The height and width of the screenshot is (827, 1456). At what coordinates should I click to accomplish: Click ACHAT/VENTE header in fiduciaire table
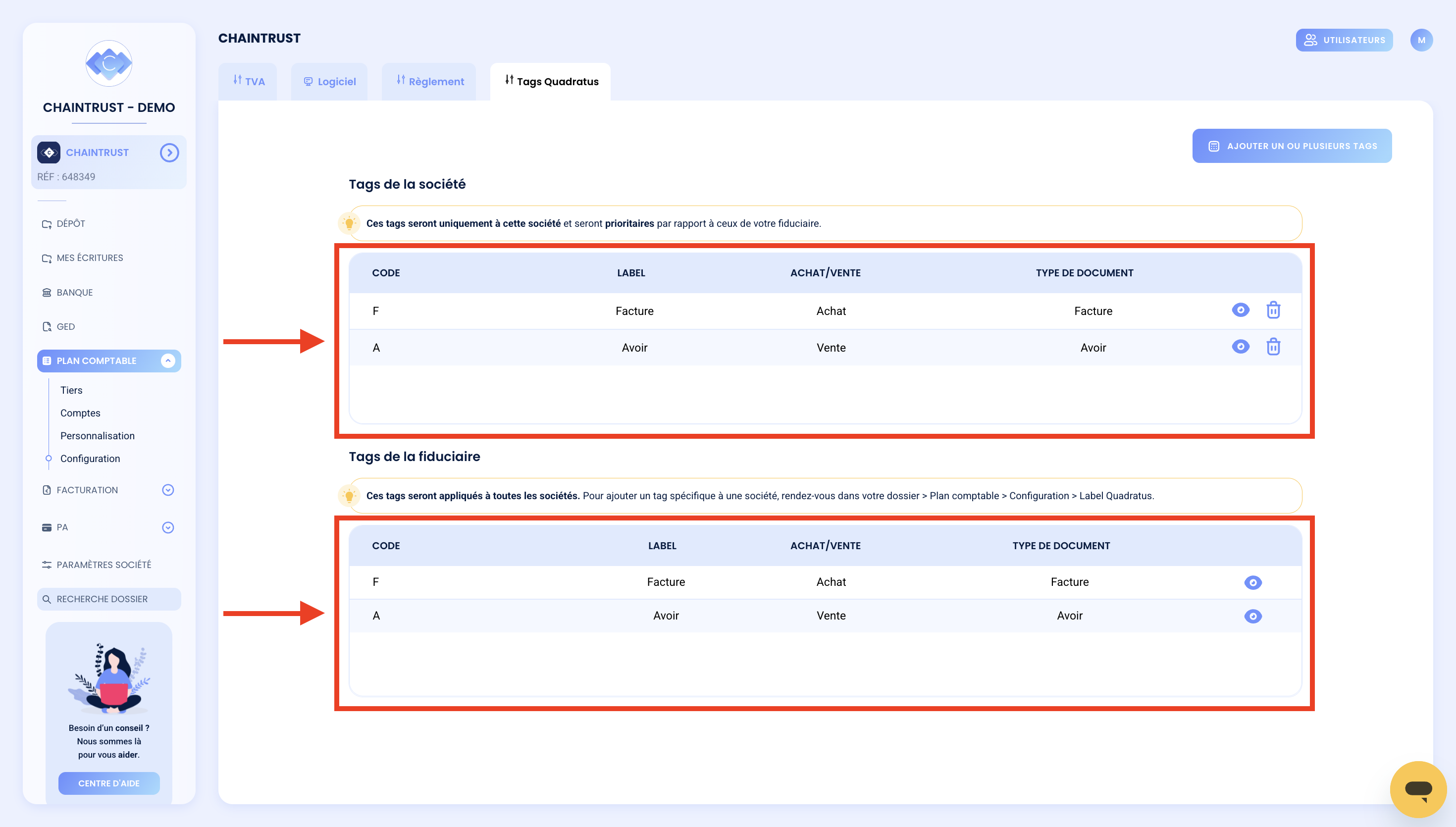coord(825,545)
